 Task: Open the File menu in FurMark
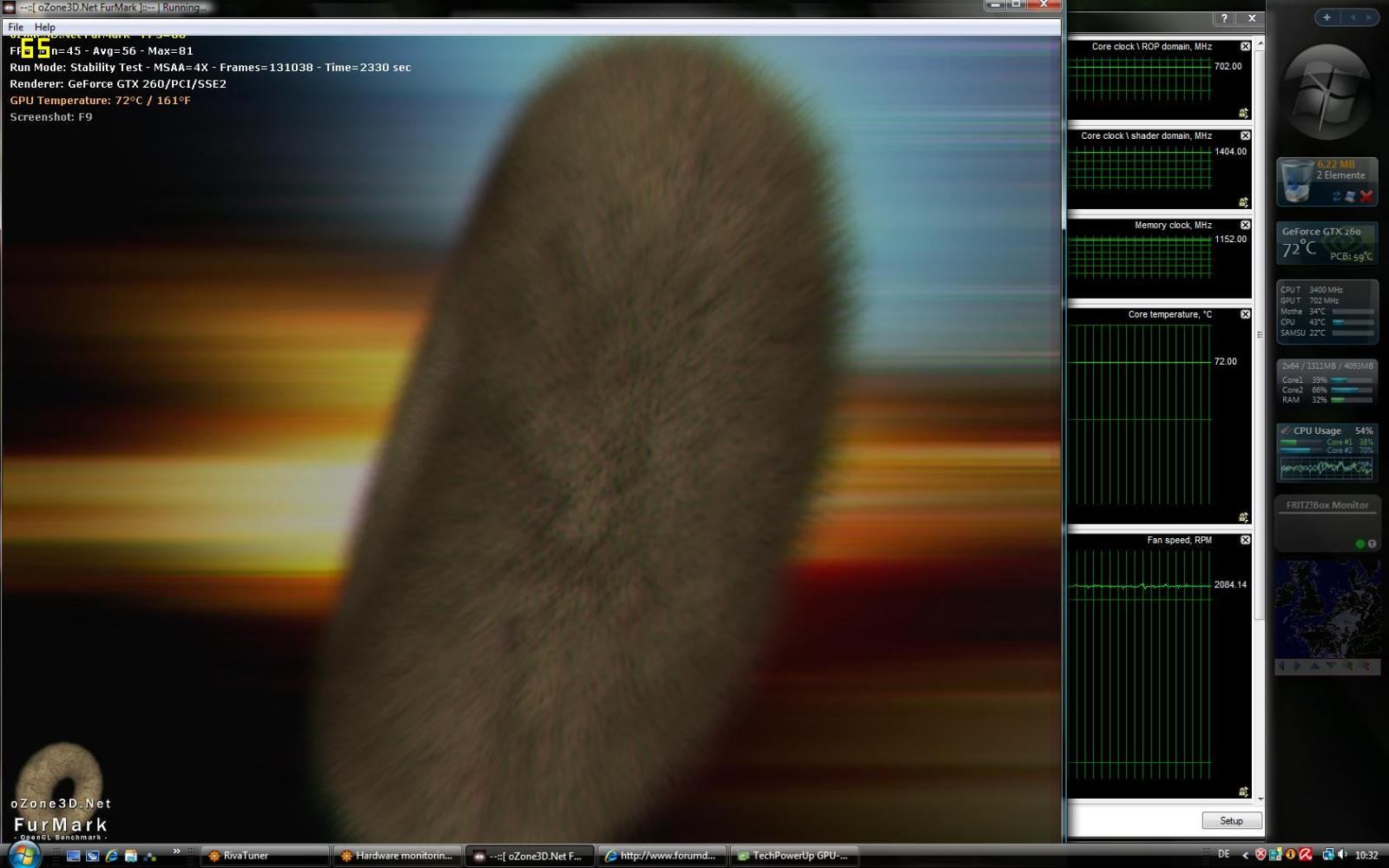click(16, 27)
